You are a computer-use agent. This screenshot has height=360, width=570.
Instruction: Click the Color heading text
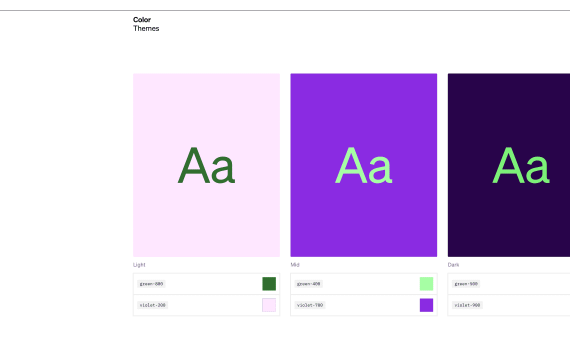(x=142, y=20)
